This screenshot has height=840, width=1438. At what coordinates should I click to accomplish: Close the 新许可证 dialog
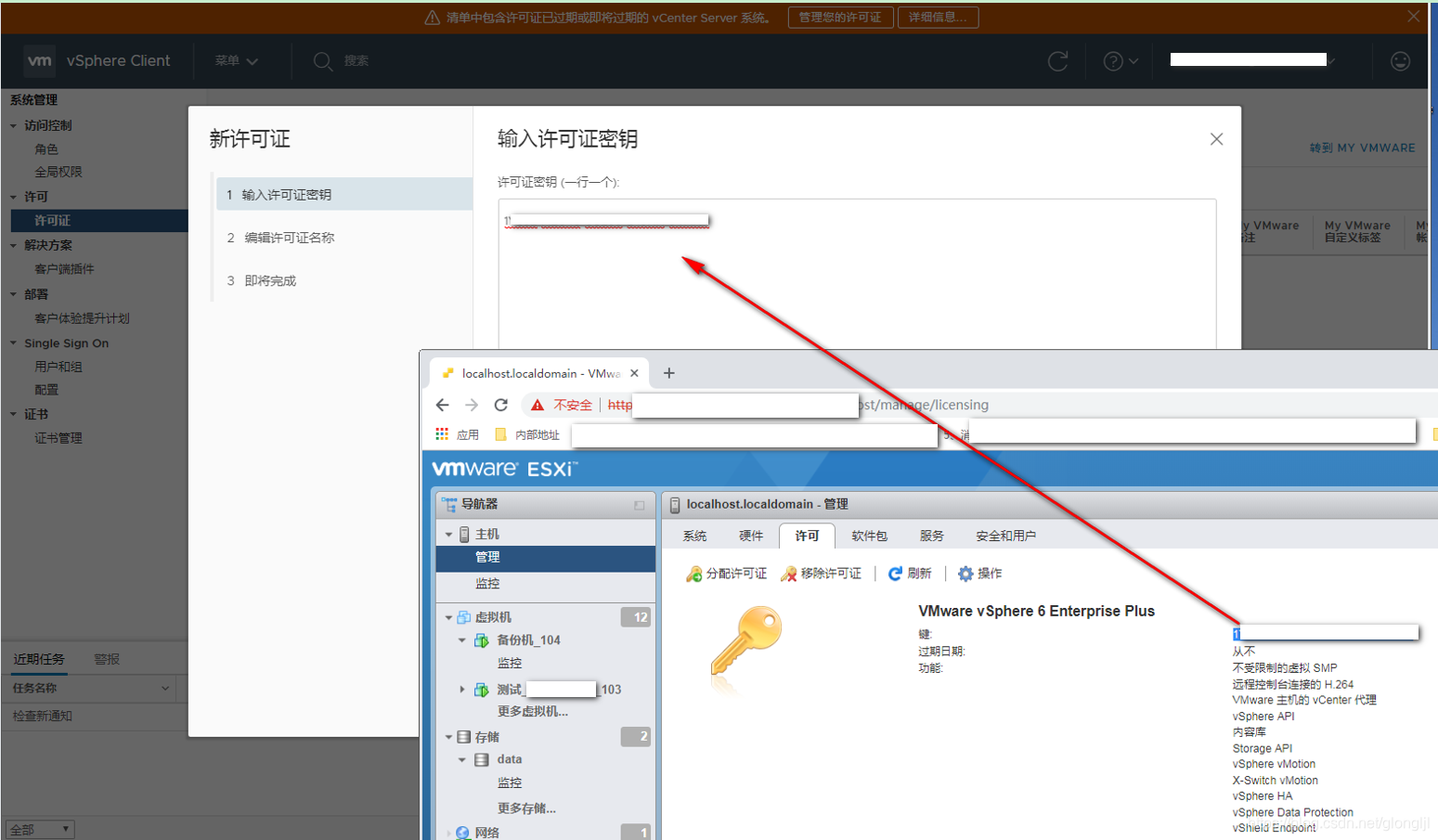1216,139
